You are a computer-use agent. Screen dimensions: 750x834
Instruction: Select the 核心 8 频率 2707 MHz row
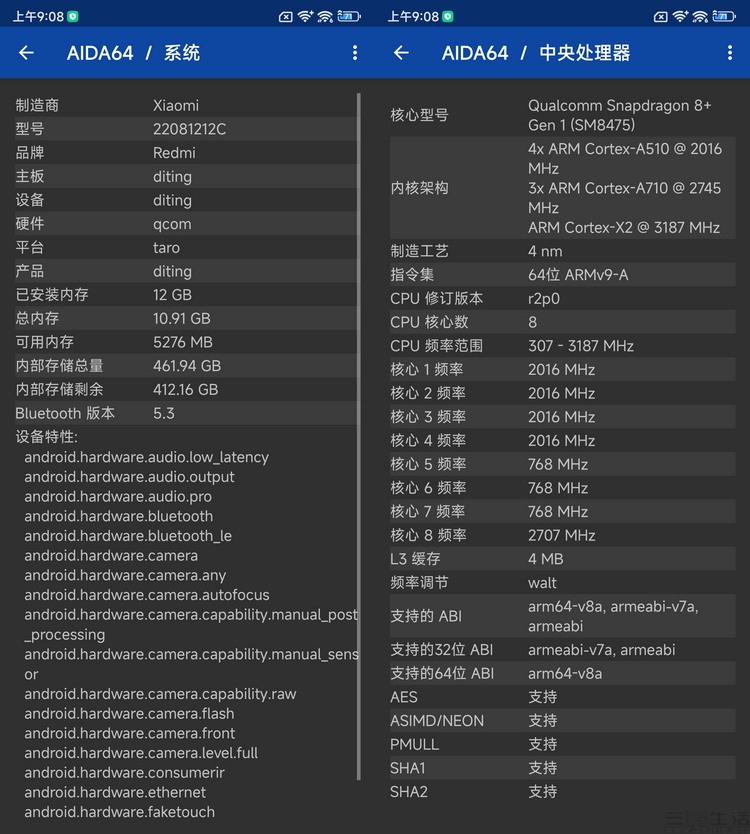pos(563,535)
